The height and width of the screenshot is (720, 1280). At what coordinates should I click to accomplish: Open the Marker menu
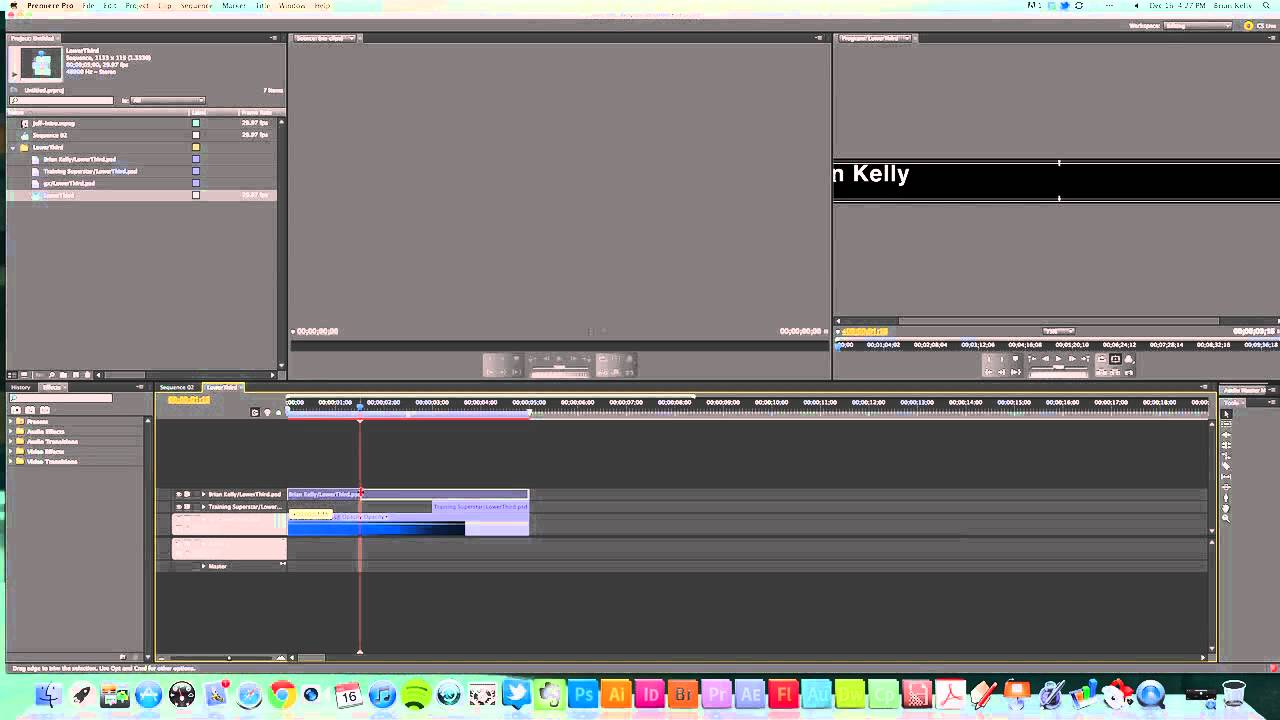234,6
